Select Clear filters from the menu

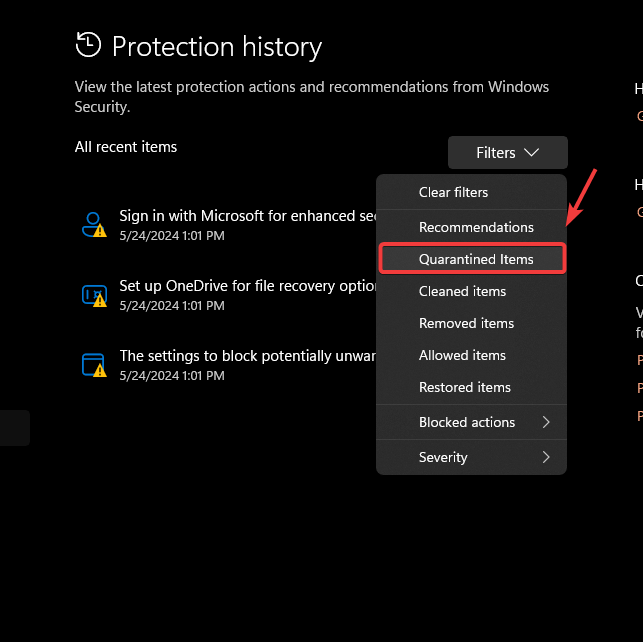coord(453,192)
